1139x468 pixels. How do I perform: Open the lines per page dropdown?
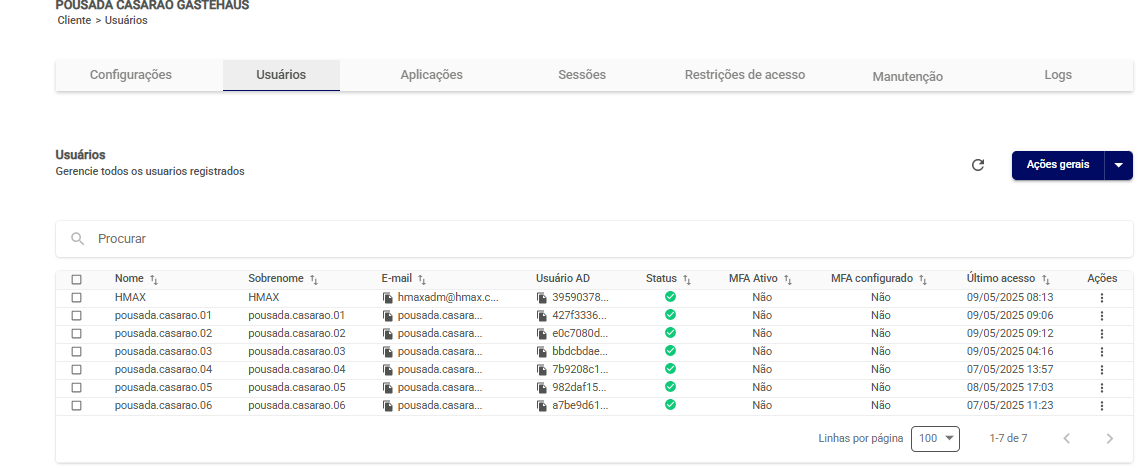coord(935,438)
